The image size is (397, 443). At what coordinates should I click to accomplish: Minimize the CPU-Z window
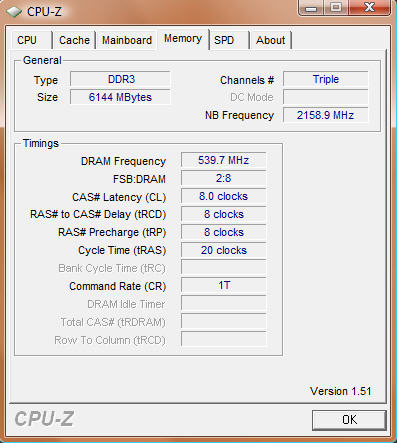[x=311, y=7]
